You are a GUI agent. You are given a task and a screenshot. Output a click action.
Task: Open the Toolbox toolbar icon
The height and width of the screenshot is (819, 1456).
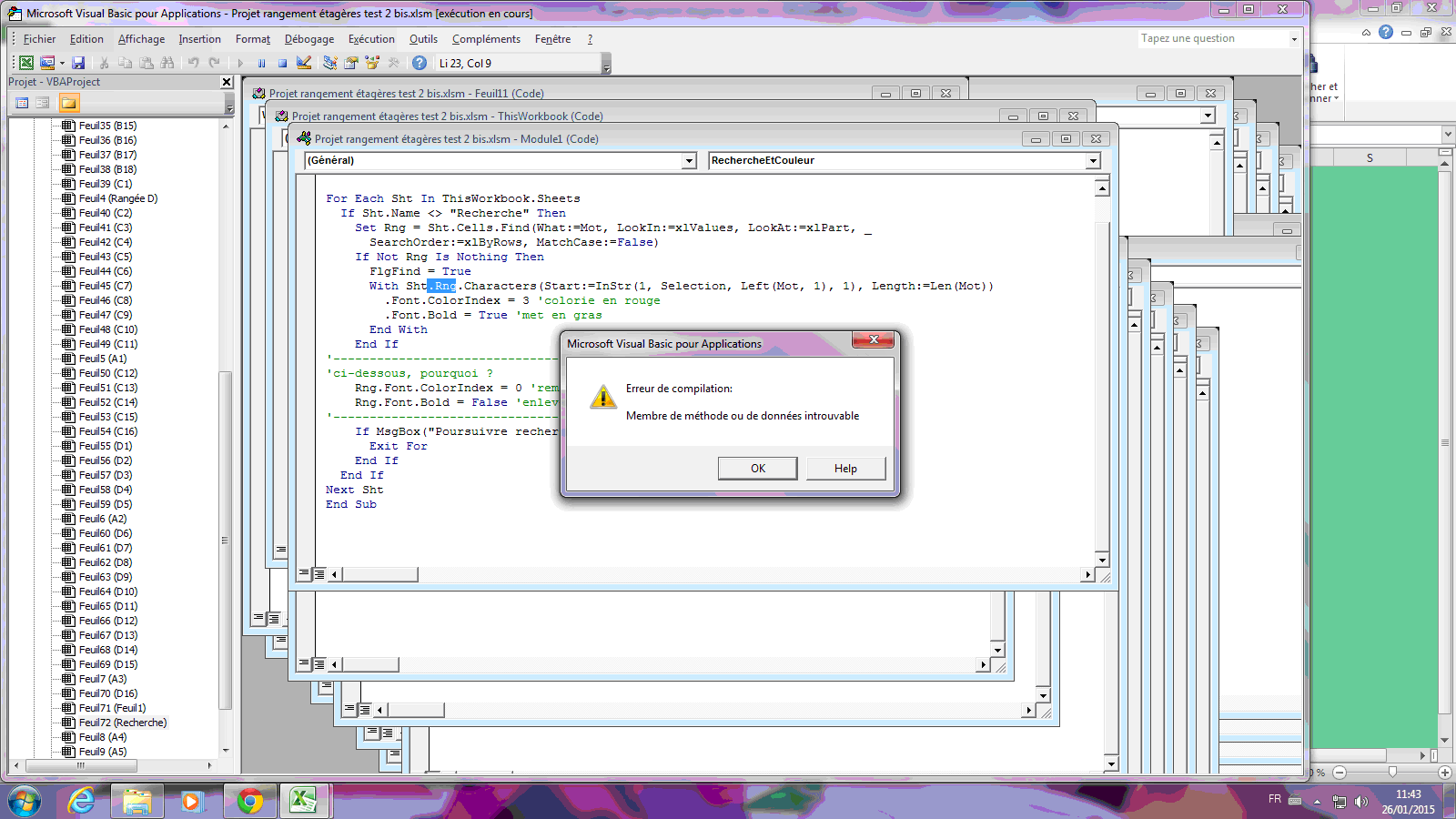pos(393,63)
